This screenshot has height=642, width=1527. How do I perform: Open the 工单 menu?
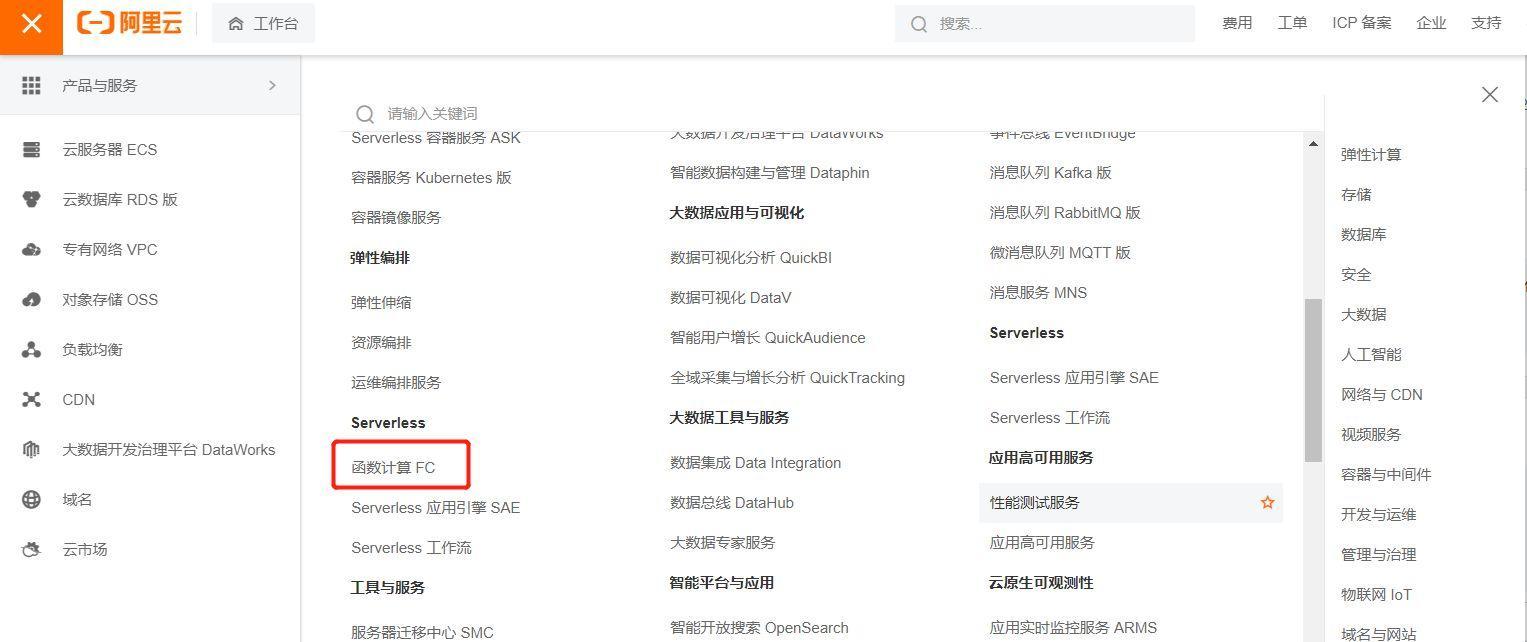click(1292, 23)
